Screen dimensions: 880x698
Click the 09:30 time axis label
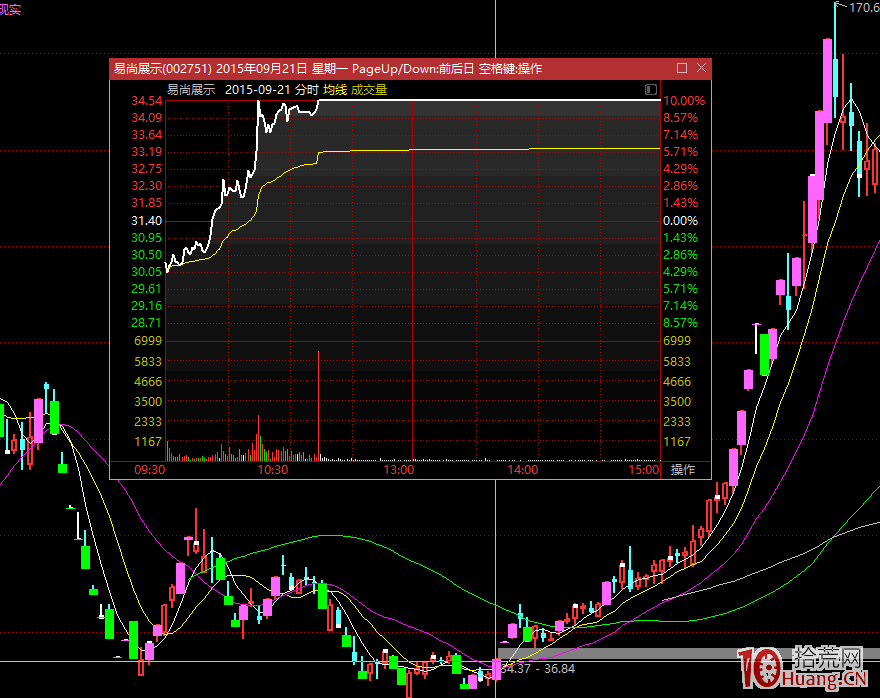click(150, 470)
